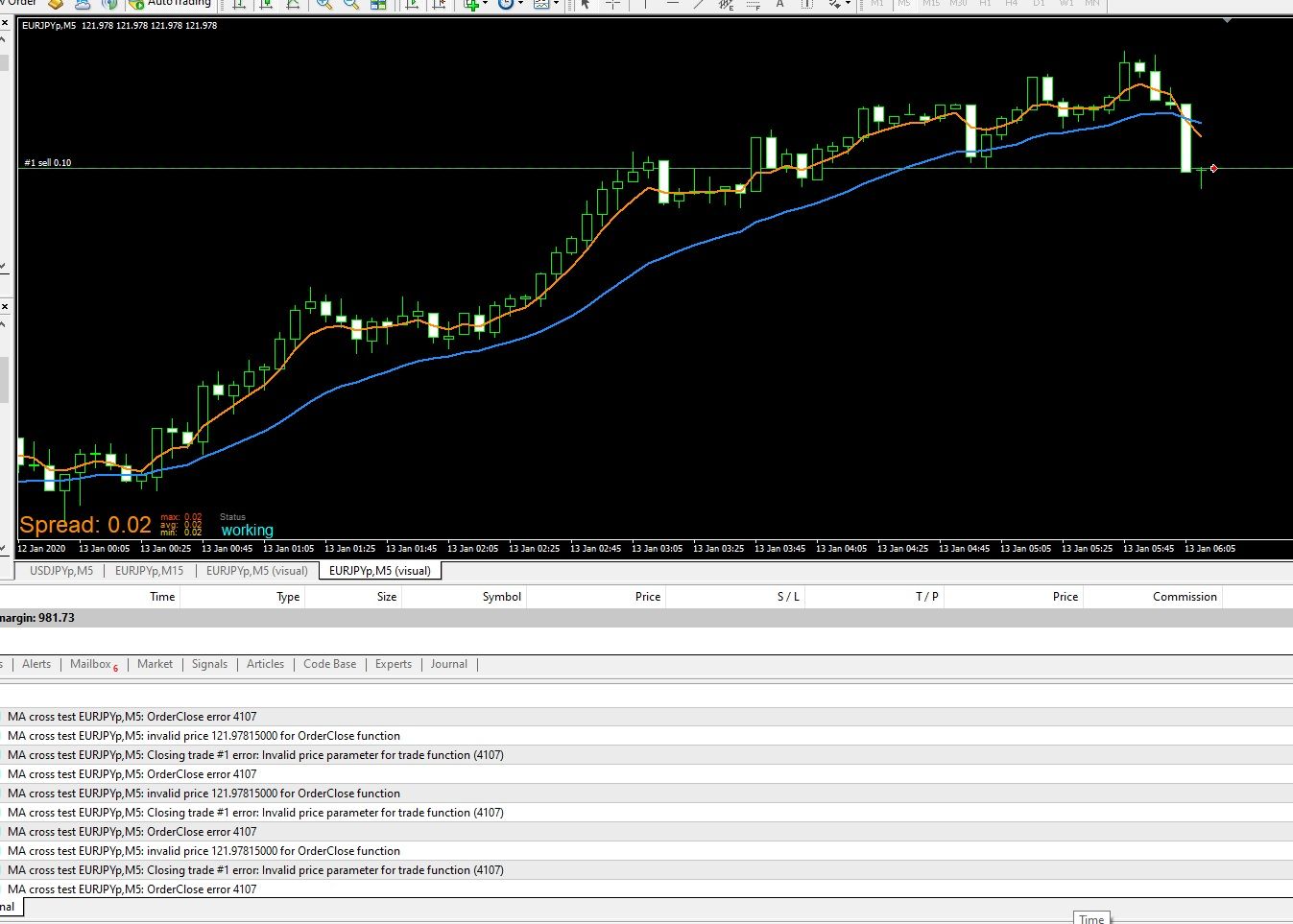Open the Experts terminal tab
The width and height of the screenshot is (1293, 924).
click(394, 664)
